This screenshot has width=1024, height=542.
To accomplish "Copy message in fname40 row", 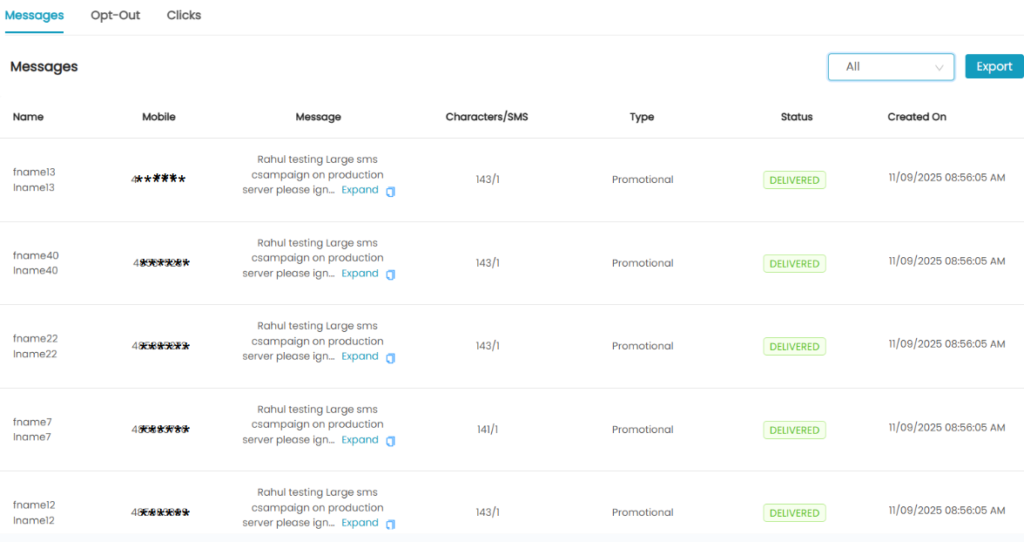I will pos(391,274).
